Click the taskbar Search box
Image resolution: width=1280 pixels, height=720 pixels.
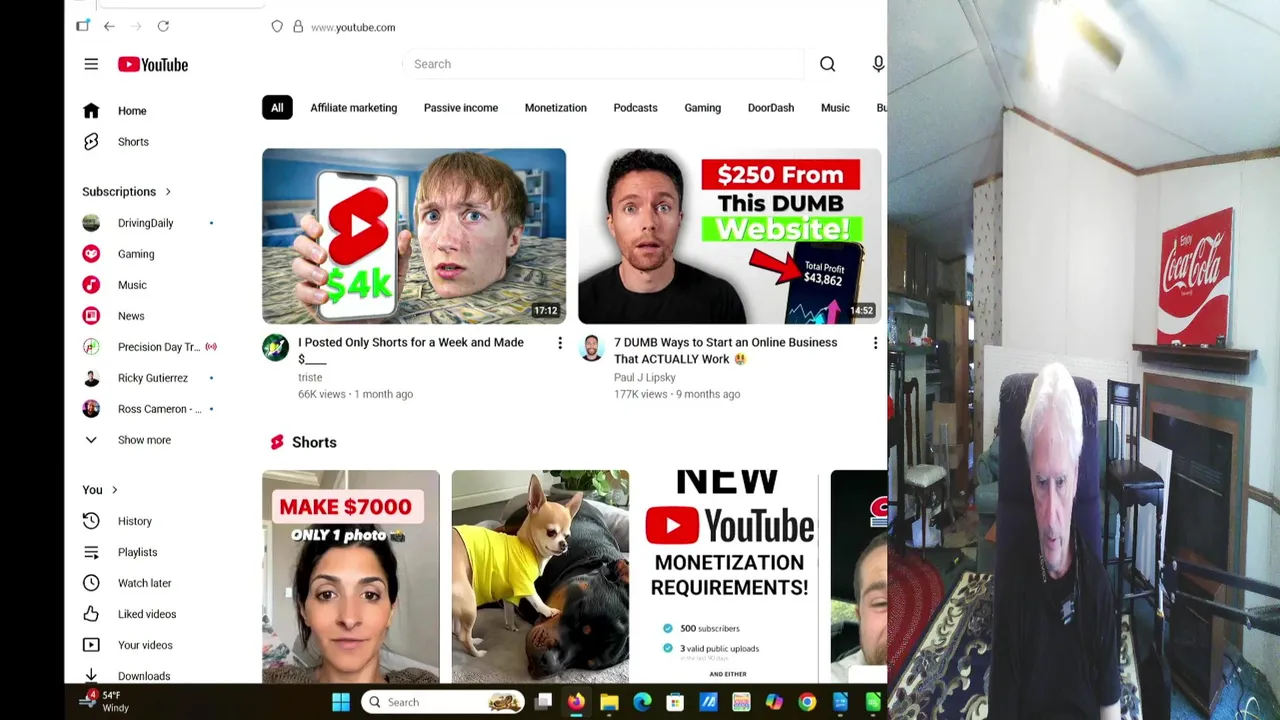coord(442,702)
